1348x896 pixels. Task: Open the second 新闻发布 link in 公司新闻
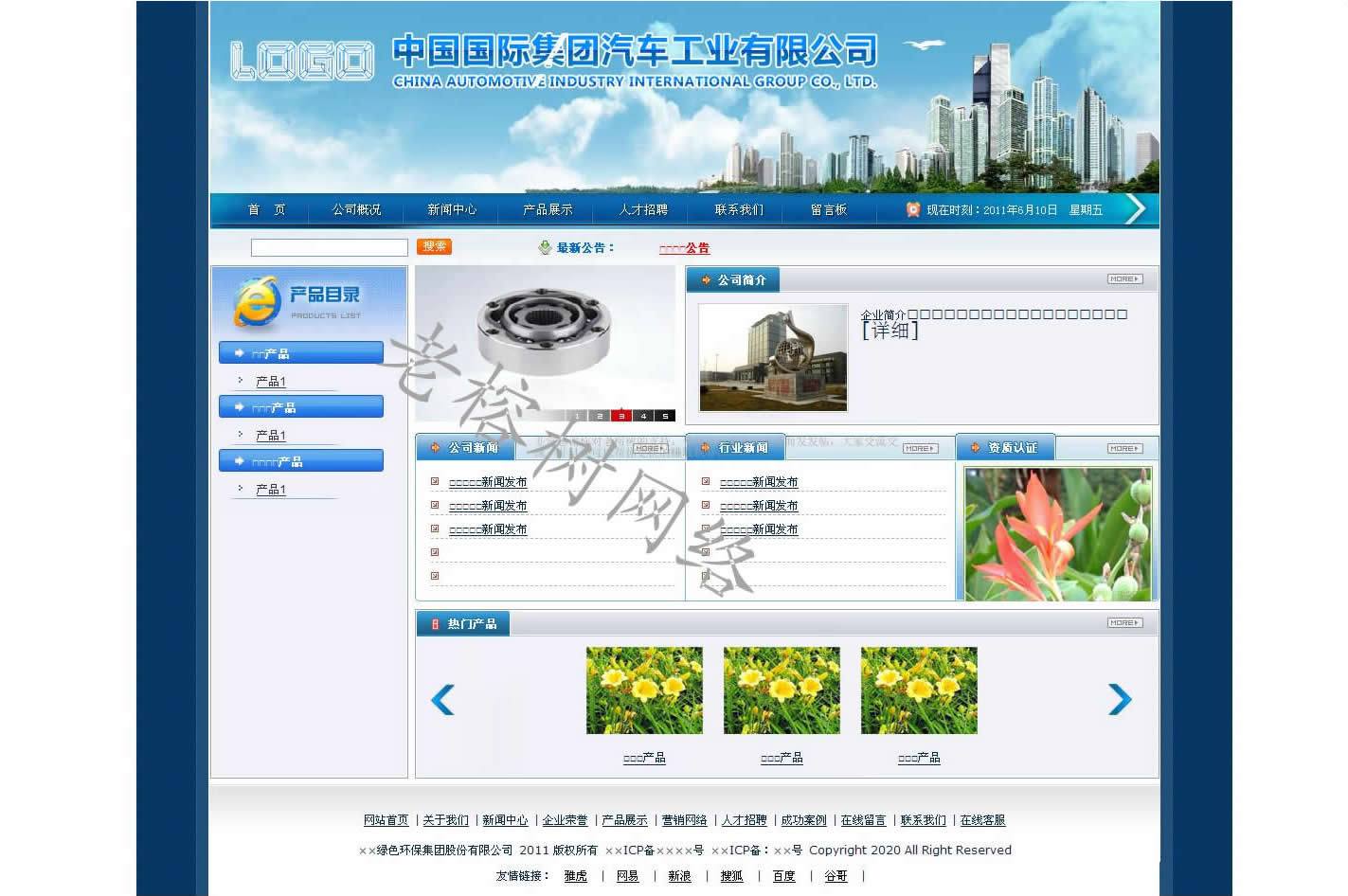[488, 506]
